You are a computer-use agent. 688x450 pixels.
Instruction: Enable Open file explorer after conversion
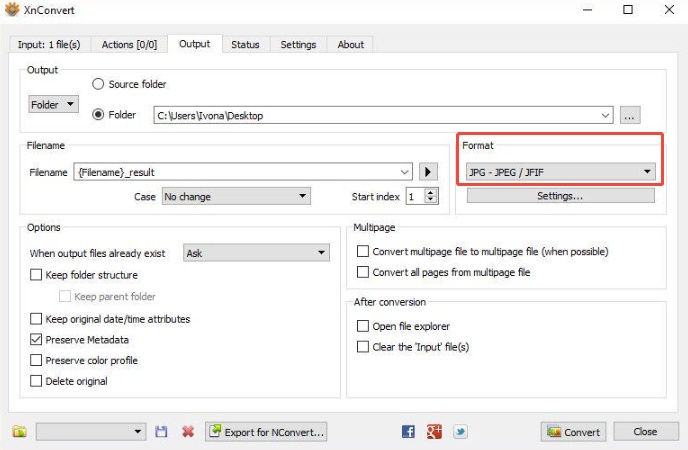pyautogui.click(x=363, y=326)
